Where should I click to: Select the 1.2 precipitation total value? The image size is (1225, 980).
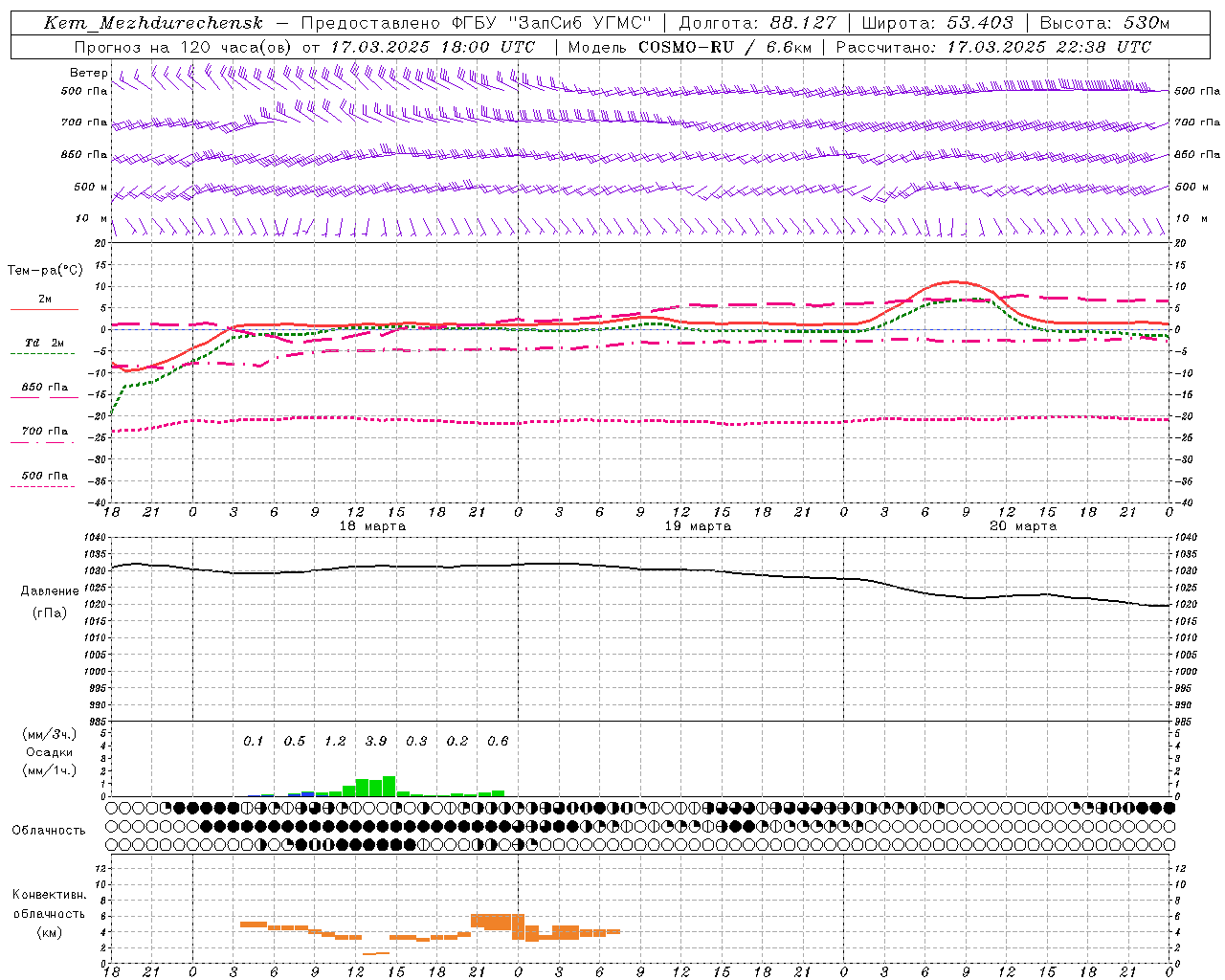tap(335, 741)
